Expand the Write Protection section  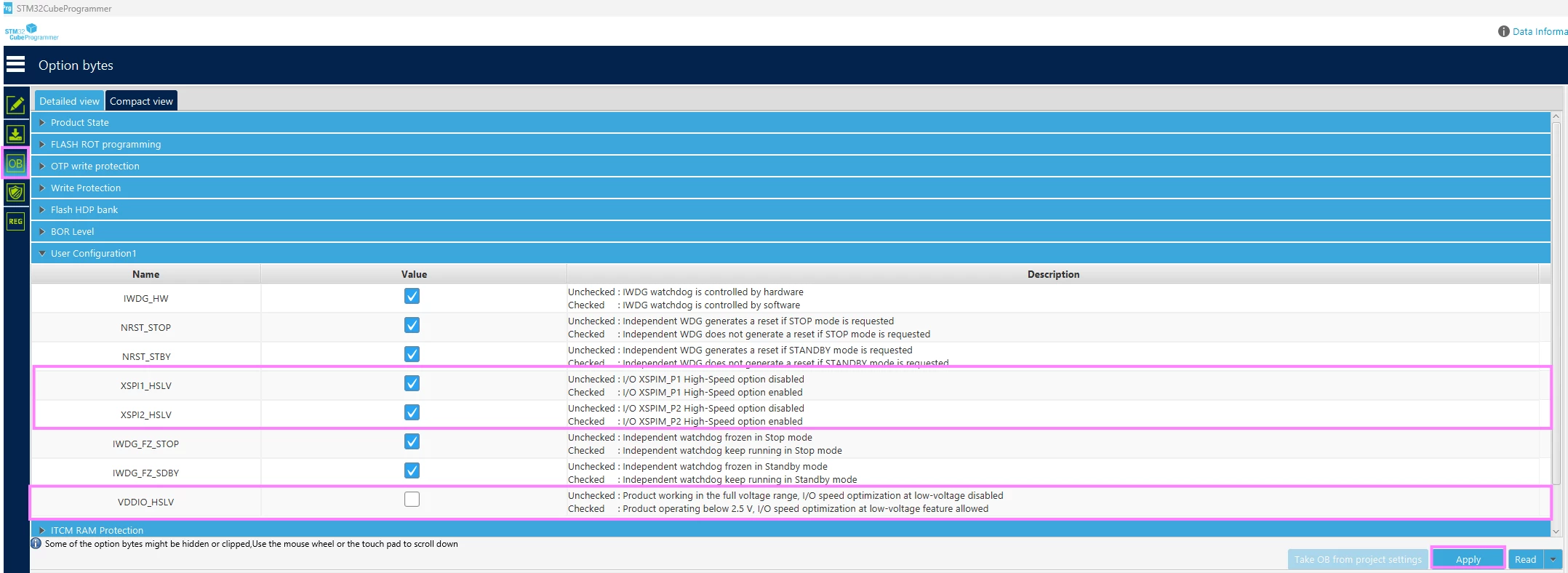click(x=791, y=188)
